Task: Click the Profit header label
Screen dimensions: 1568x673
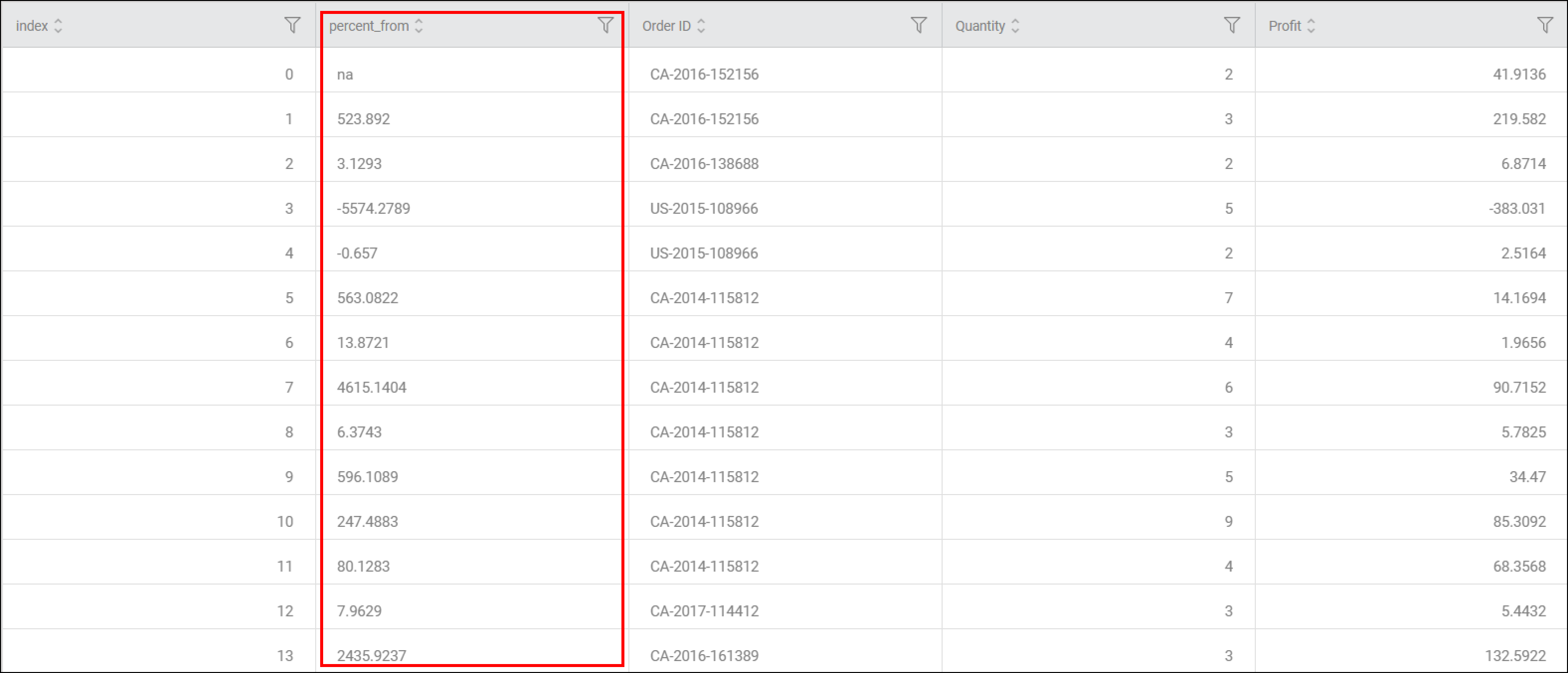Action: coord(1284,25)
